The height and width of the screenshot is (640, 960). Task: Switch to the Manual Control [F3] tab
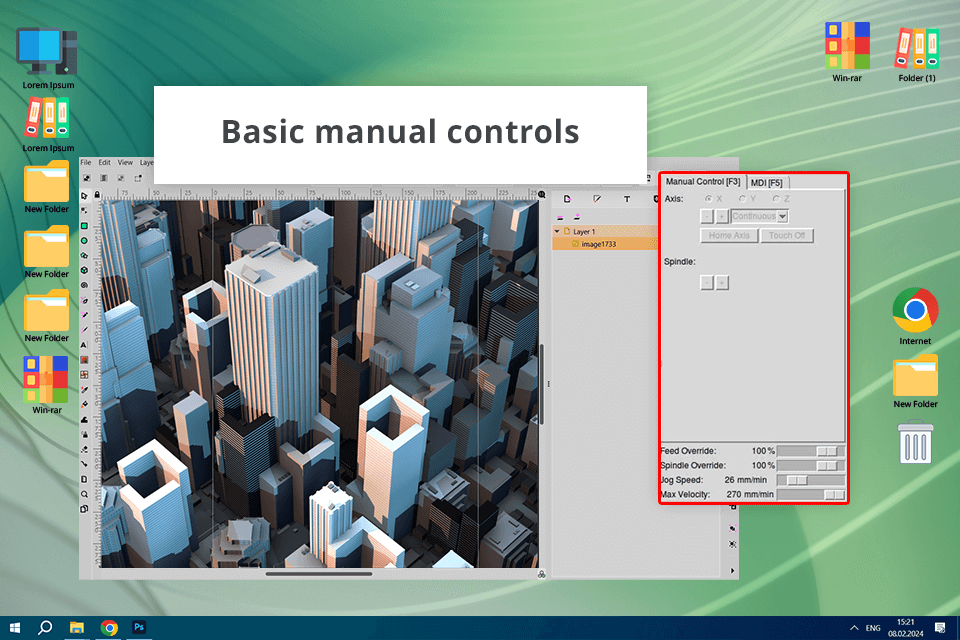tap(702, 182)
